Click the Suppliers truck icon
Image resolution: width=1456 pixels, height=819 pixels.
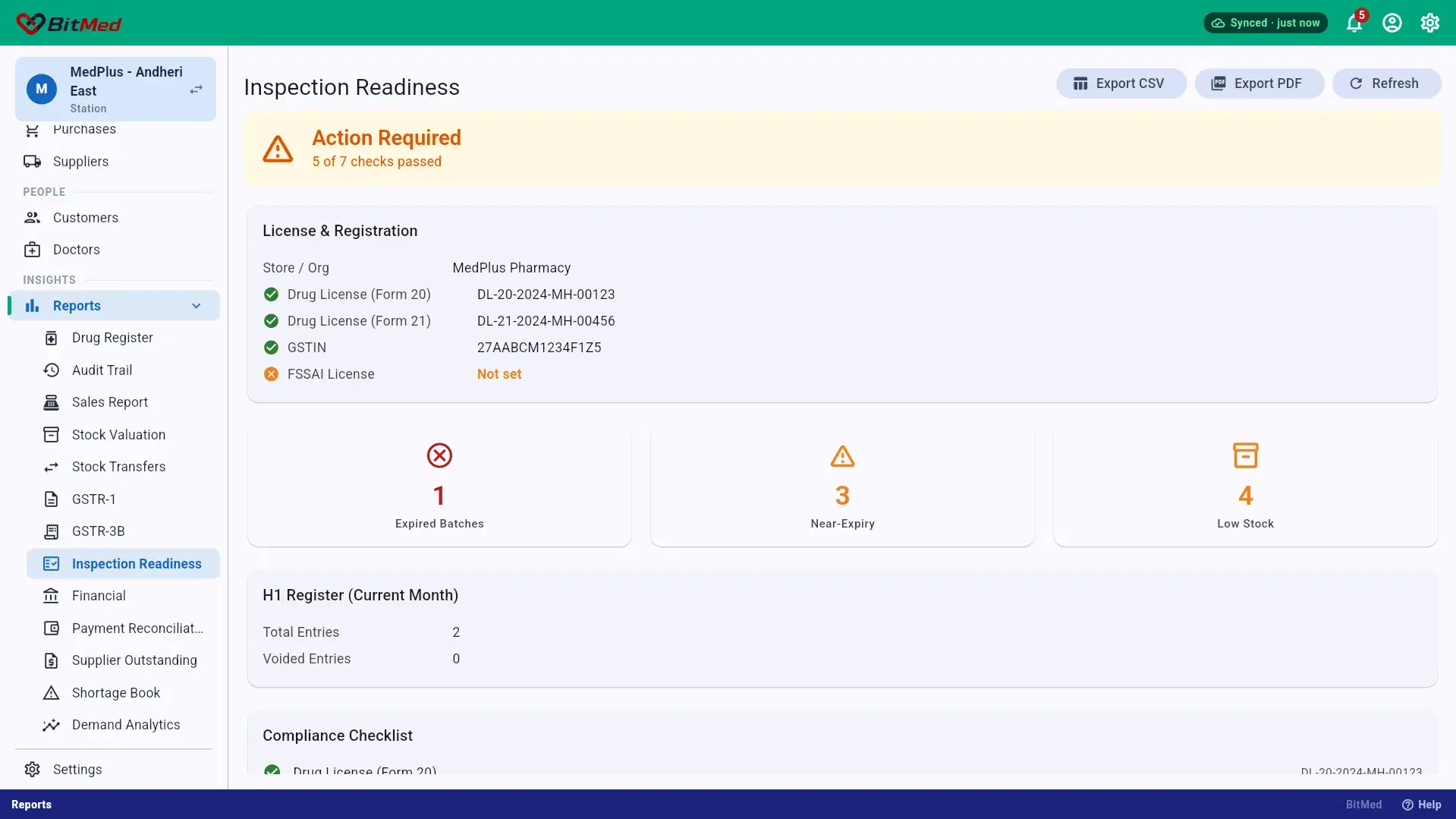(32, 162)
